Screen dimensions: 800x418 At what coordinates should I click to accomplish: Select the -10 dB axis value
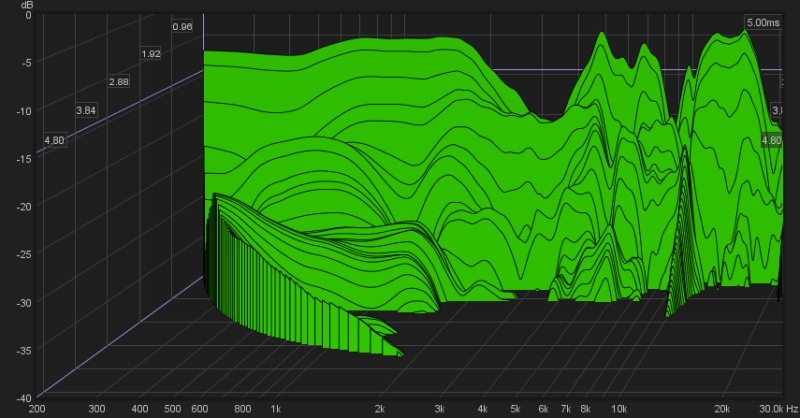tap(24, 111)
